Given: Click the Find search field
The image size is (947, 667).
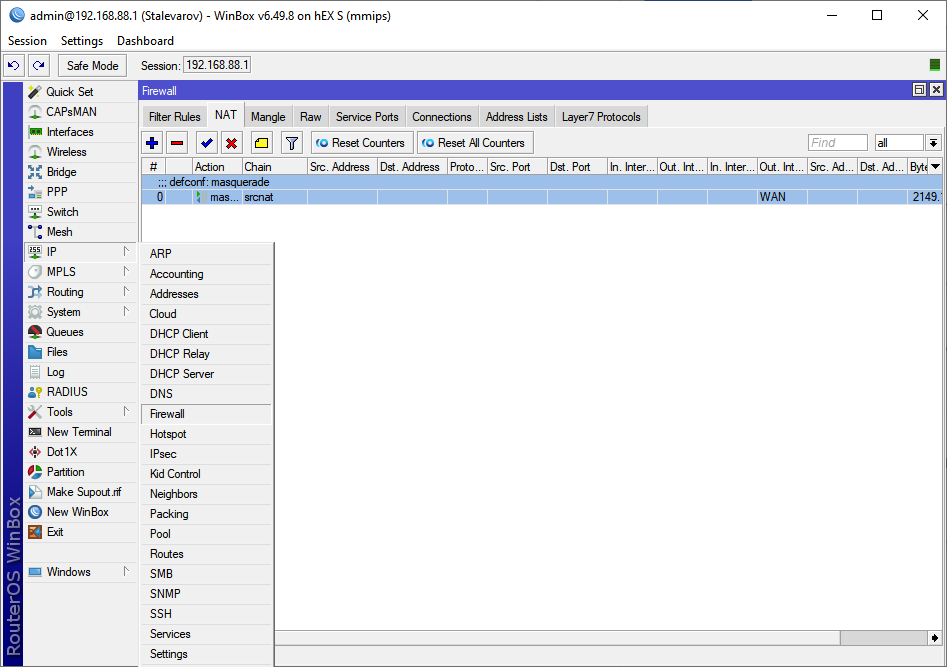Looking at the screenshot, I should tap(838, 143).
